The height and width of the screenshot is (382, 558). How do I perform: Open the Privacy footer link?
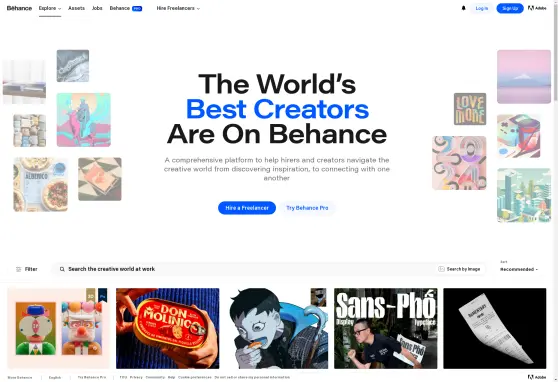(x=136, y=377)
